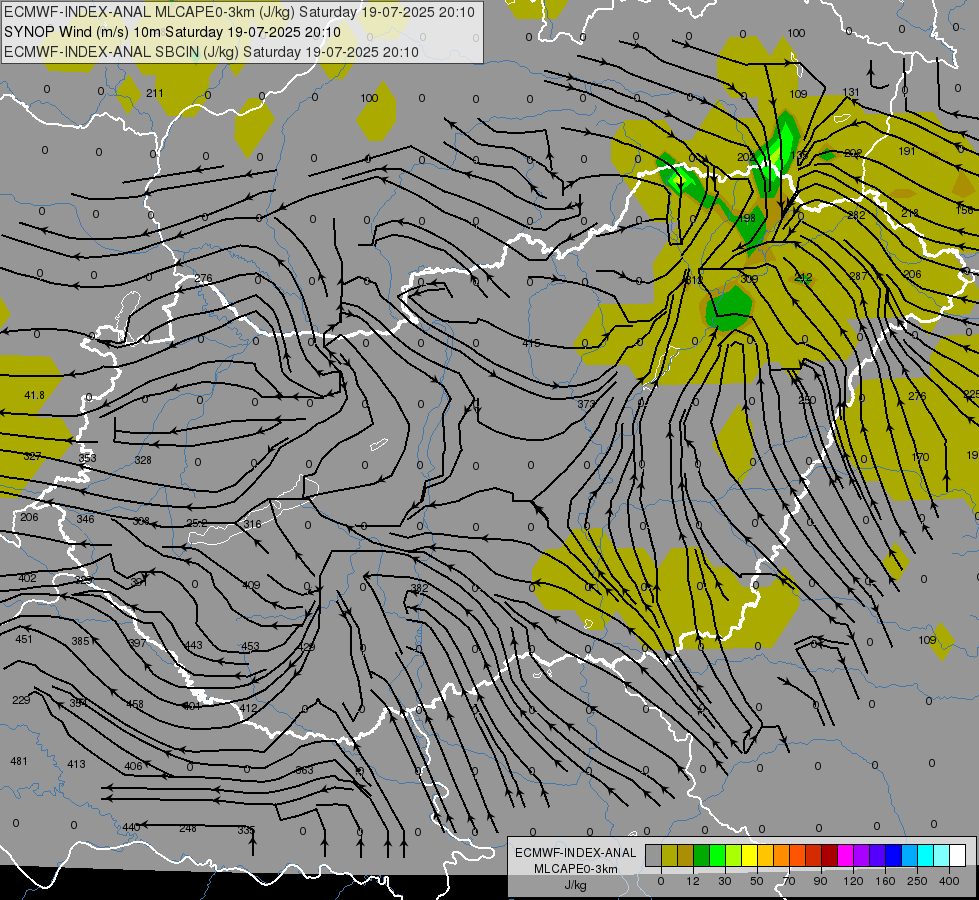The height and width of the screenshot is (900, 979).
Task: Click the map value 413
Action: click(76, 764)
